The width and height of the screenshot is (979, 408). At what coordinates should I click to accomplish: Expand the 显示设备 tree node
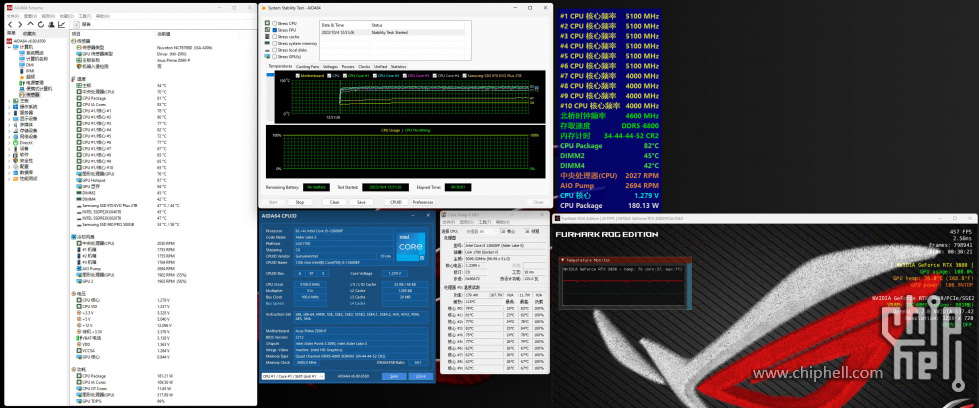(9, 119)
